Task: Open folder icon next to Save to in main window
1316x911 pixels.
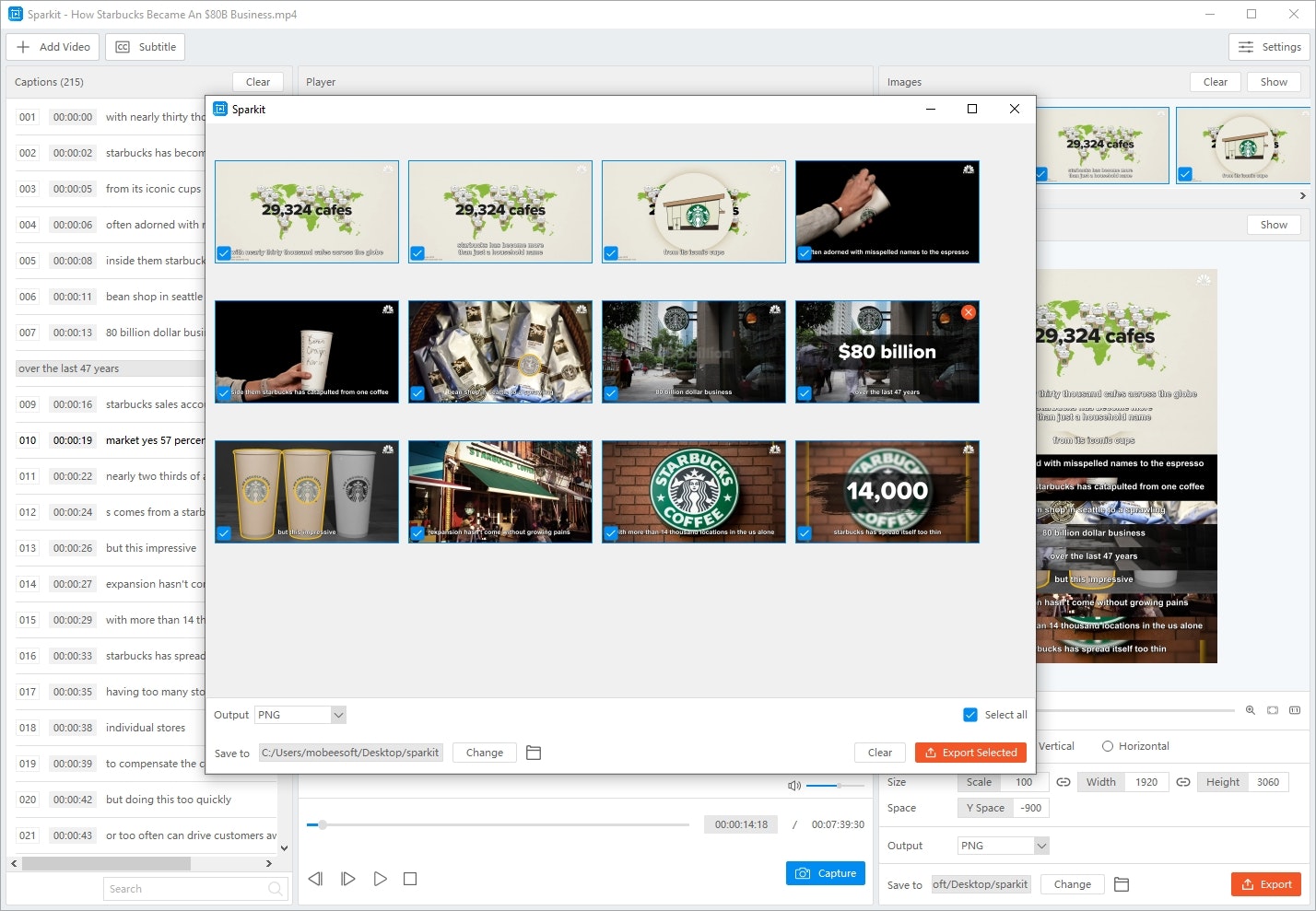Action: pos(1122,884)
